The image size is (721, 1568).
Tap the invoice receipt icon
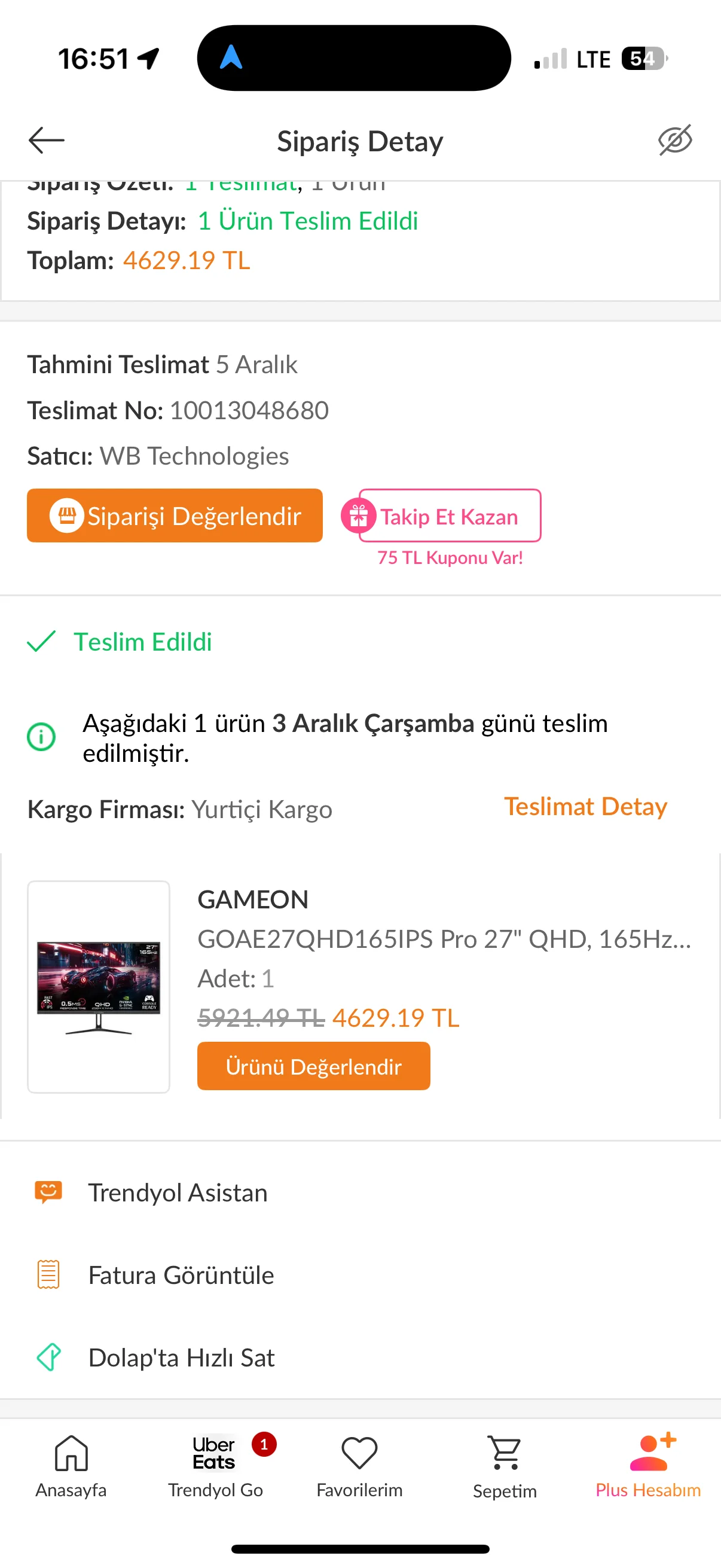(48, 1274)
